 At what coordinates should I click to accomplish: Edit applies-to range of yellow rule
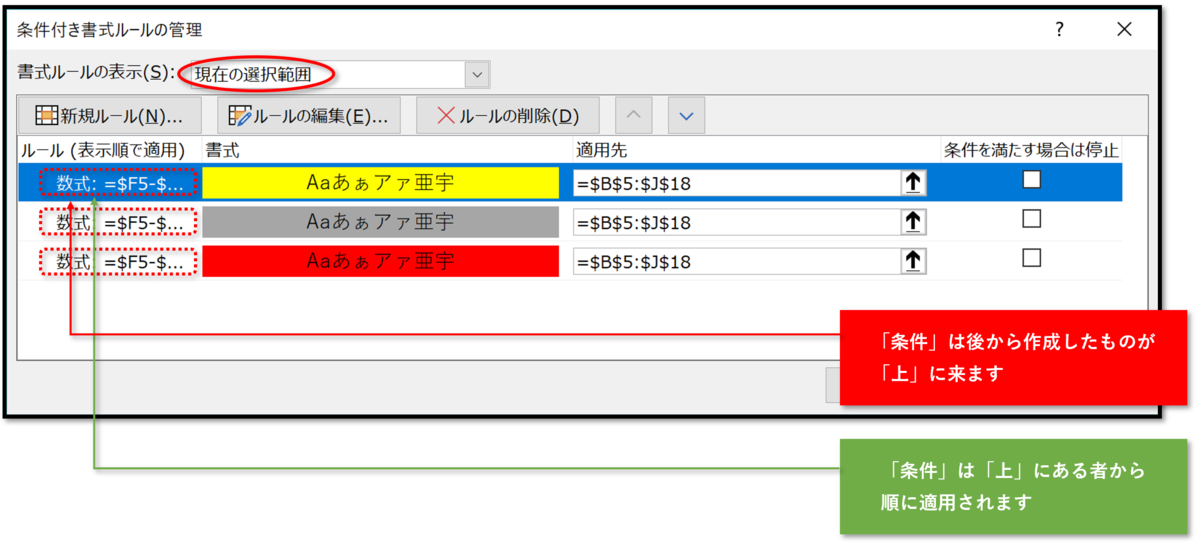click(x=737, y=183)
